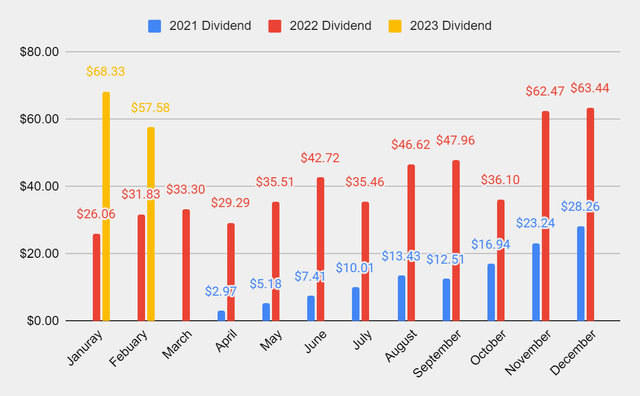
Task: Click the Januray axis label
Action: tap(85, 348)
